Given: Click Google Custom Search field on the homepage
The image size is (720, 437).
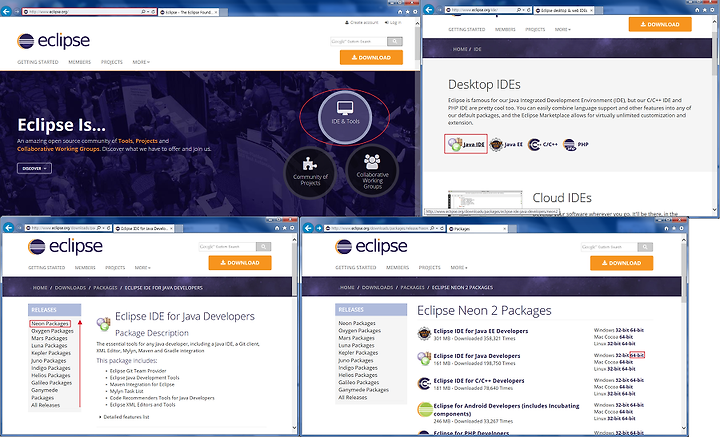Looking at the screenshot, I should tap(359, 41).
